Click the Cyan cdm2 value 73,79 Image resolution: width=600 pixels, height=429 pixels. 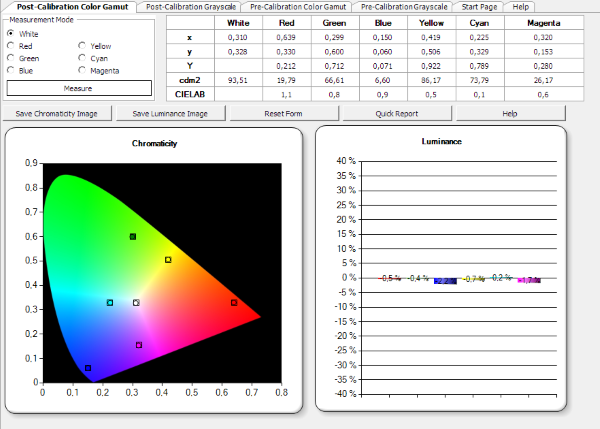pyautogui.click(x=479, y=80)
